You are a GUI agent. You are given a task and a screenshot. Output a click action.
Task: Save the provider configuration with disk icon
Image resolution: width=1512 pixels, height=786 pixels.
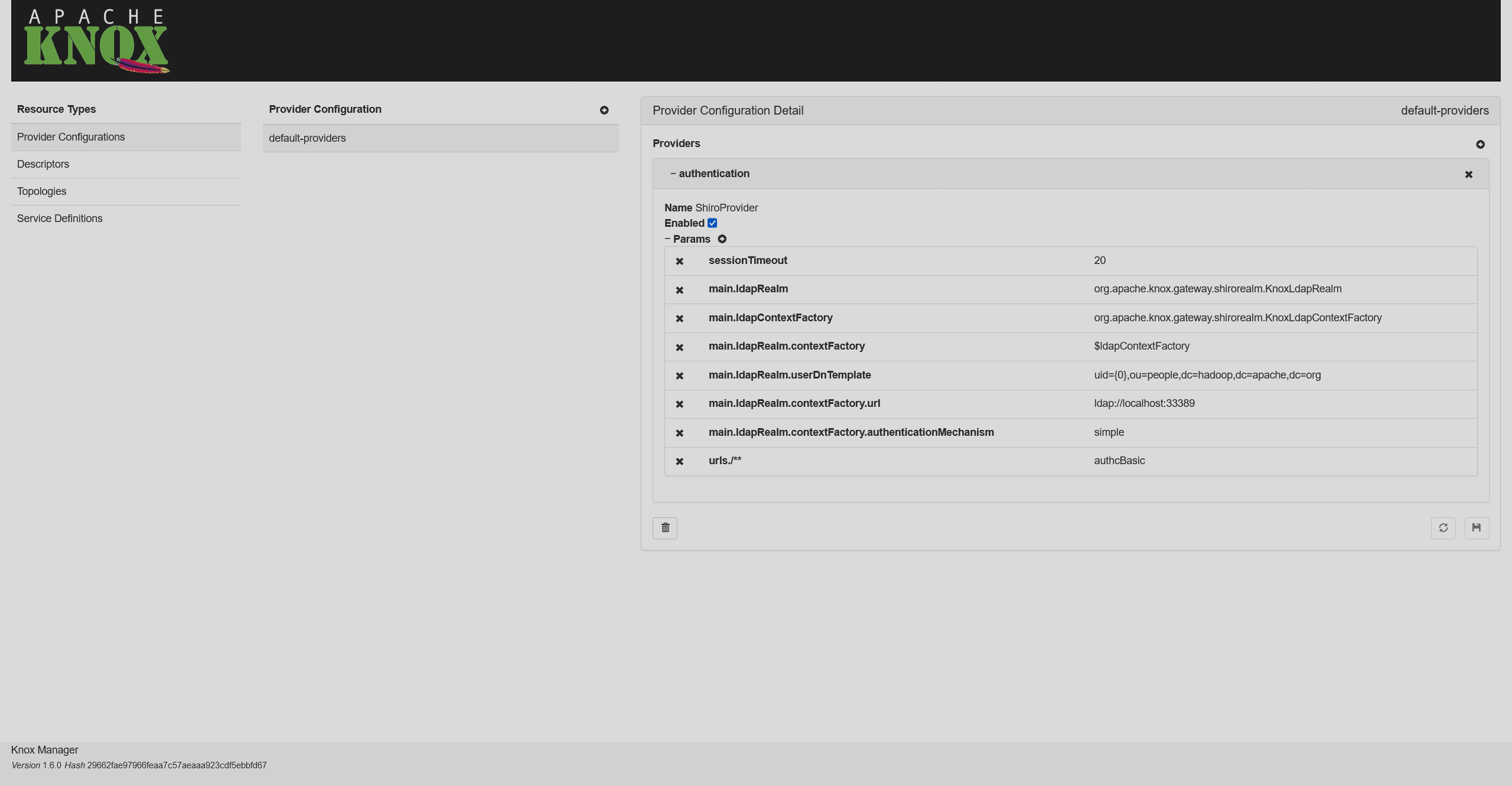pos(1477,528)
